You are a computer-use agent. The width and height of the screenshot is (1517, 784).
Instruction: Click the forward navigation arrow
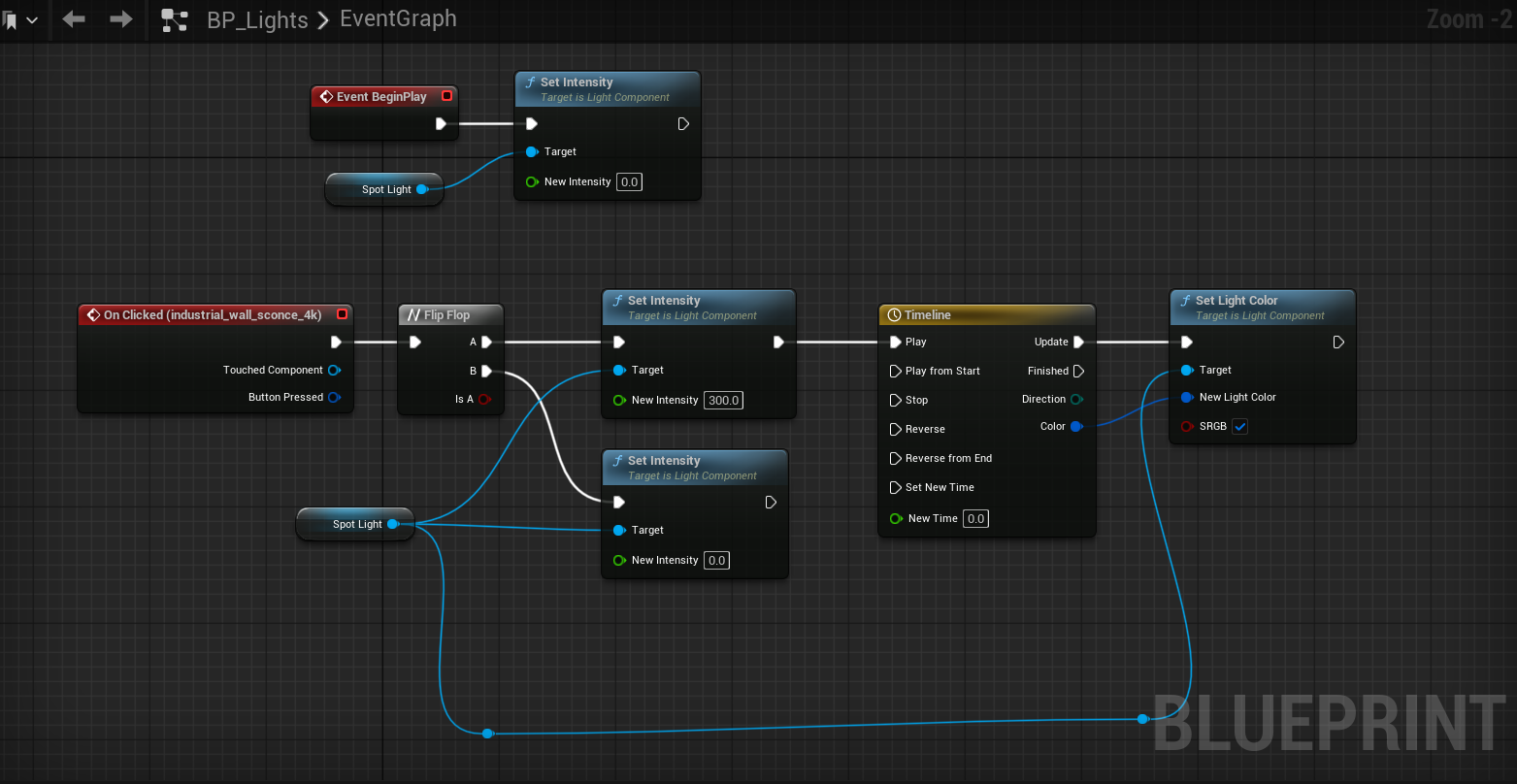tap(120, 19)
